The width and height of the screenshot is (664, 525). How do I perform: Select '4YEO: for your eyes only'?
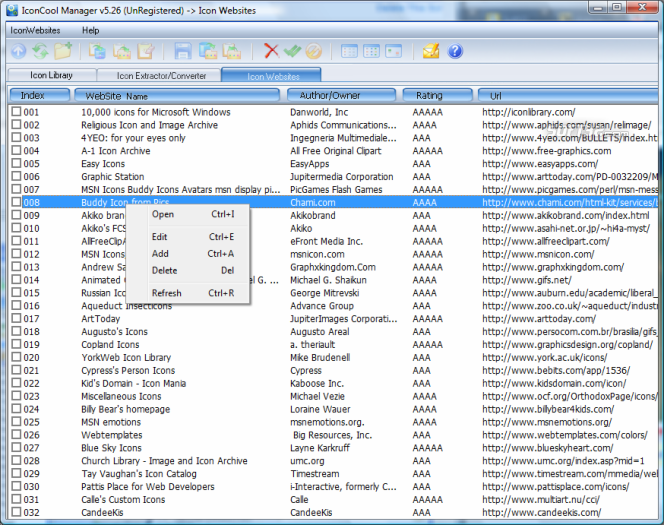point(133,138)
